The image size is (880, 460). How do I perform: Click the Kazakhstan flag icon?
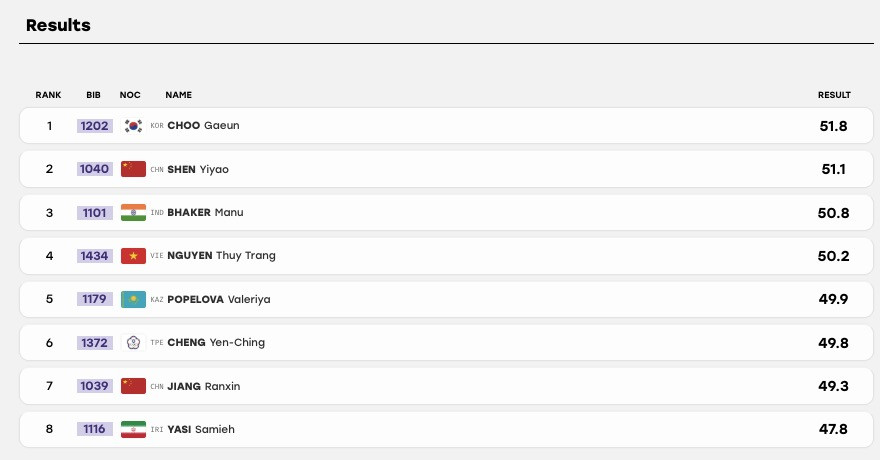click(133, 300)
